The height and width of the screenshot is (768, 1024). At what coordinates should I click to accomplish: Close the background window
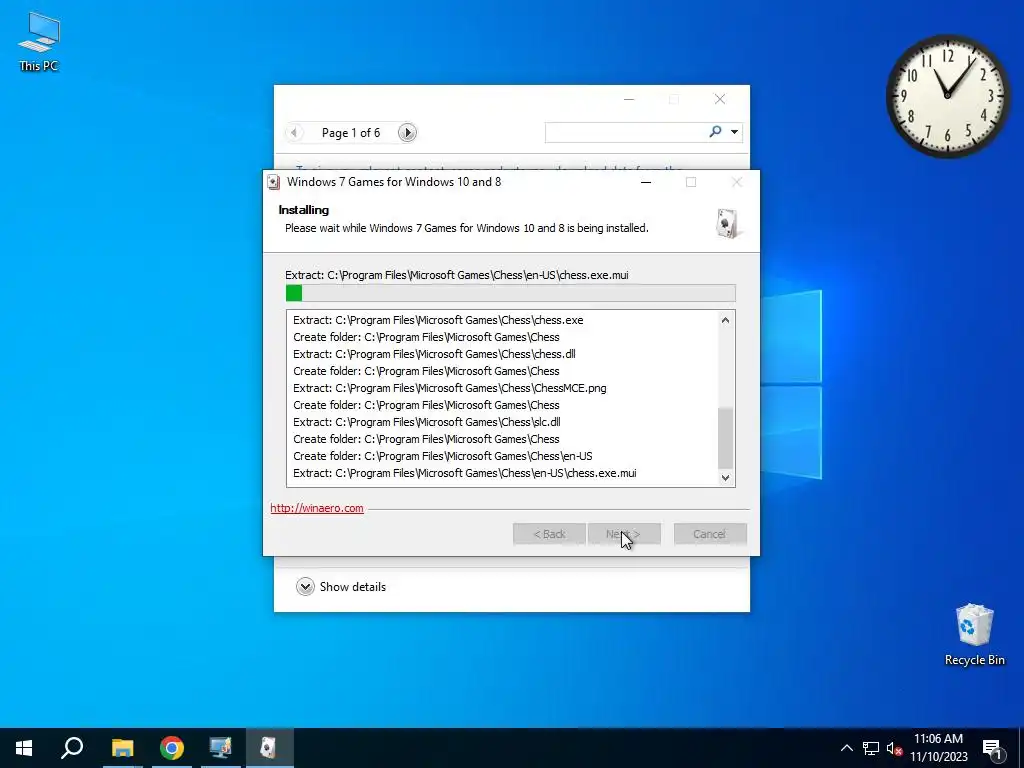pyautogui.click(x=720, y=99)
